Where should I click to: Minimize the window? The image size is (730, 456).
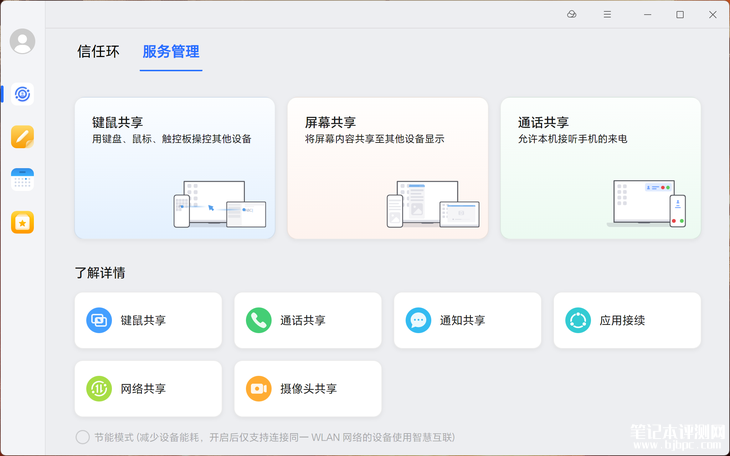tap(647, 14)
